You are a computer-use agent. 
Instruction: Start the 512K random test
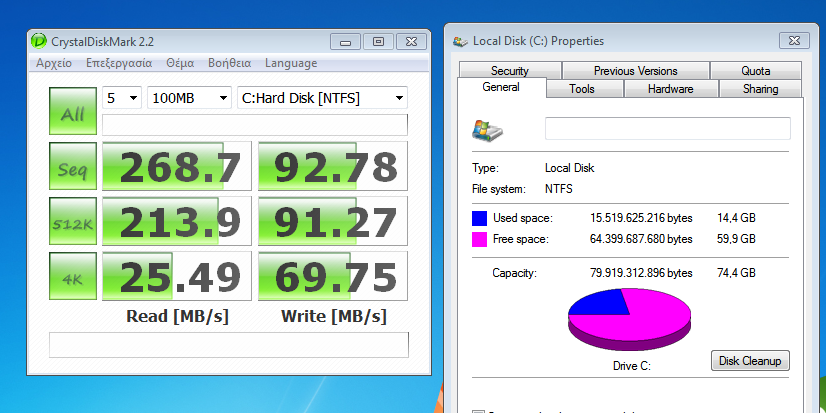click(x=73, y=221)
